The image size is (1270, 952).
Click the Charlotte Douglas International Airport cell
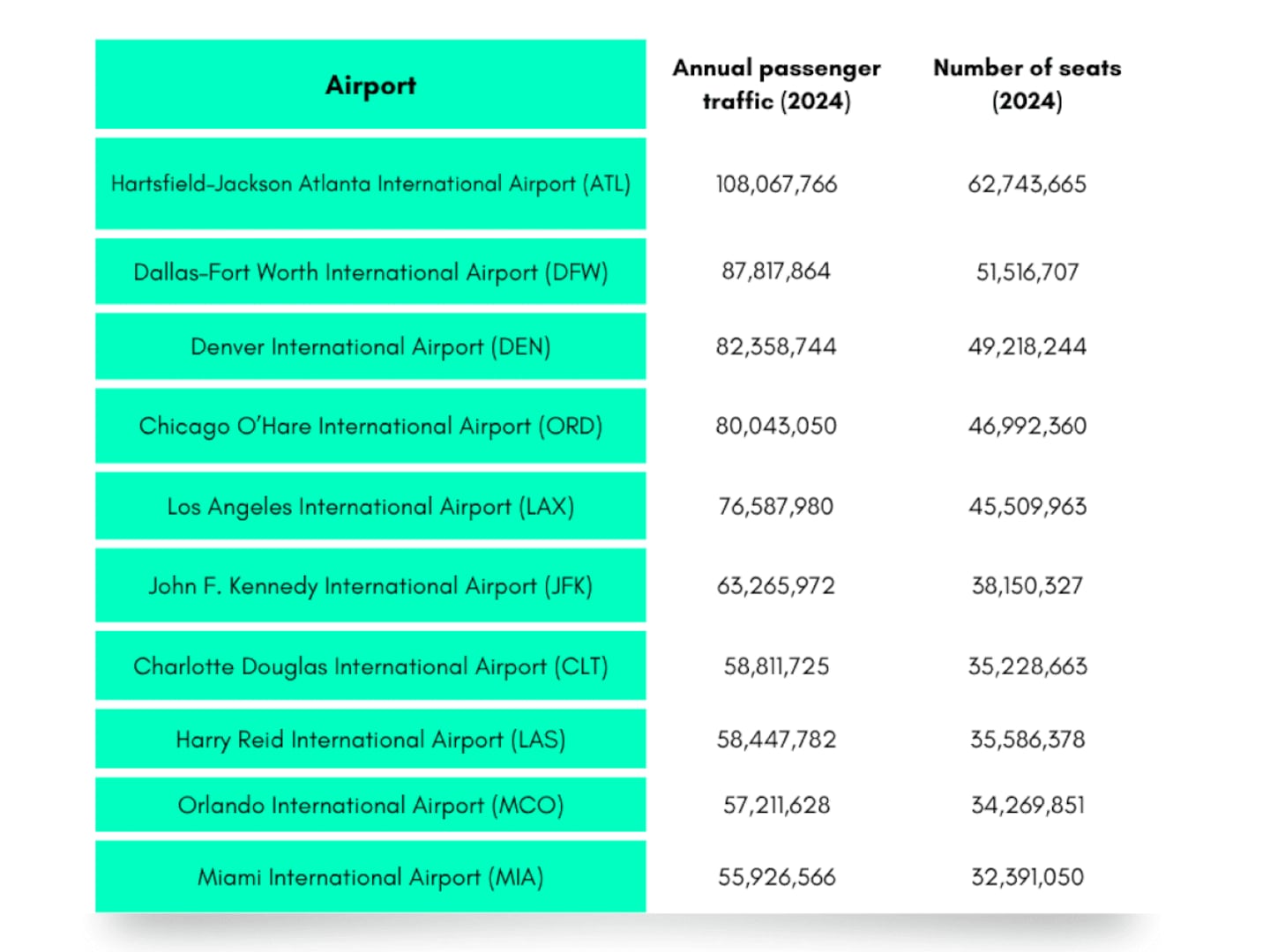tap(370, 666)
